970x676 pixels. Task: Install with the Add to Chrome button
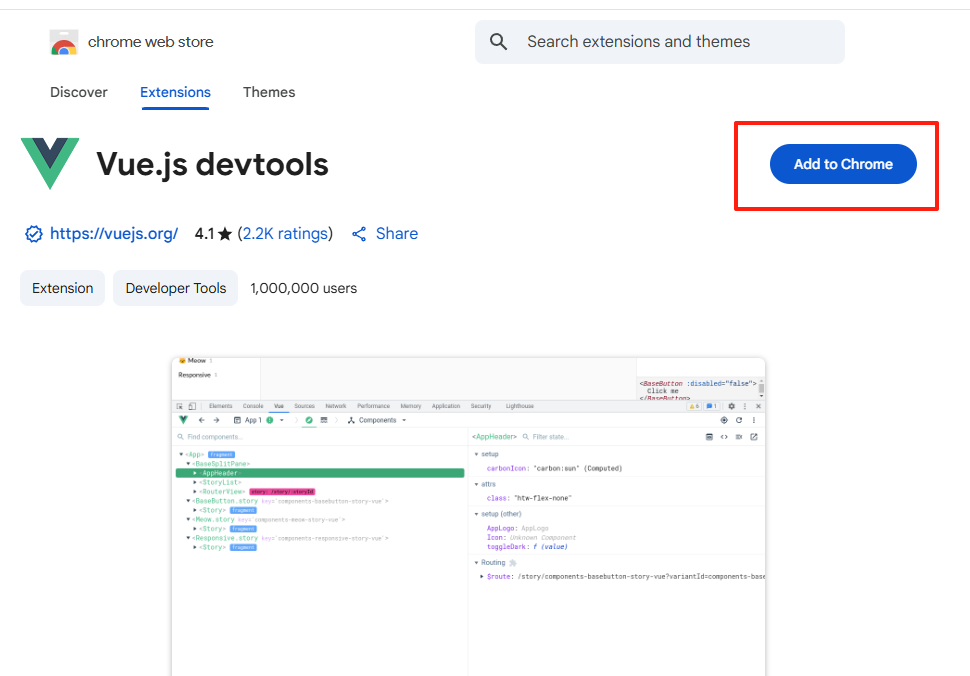click(843, 164)
